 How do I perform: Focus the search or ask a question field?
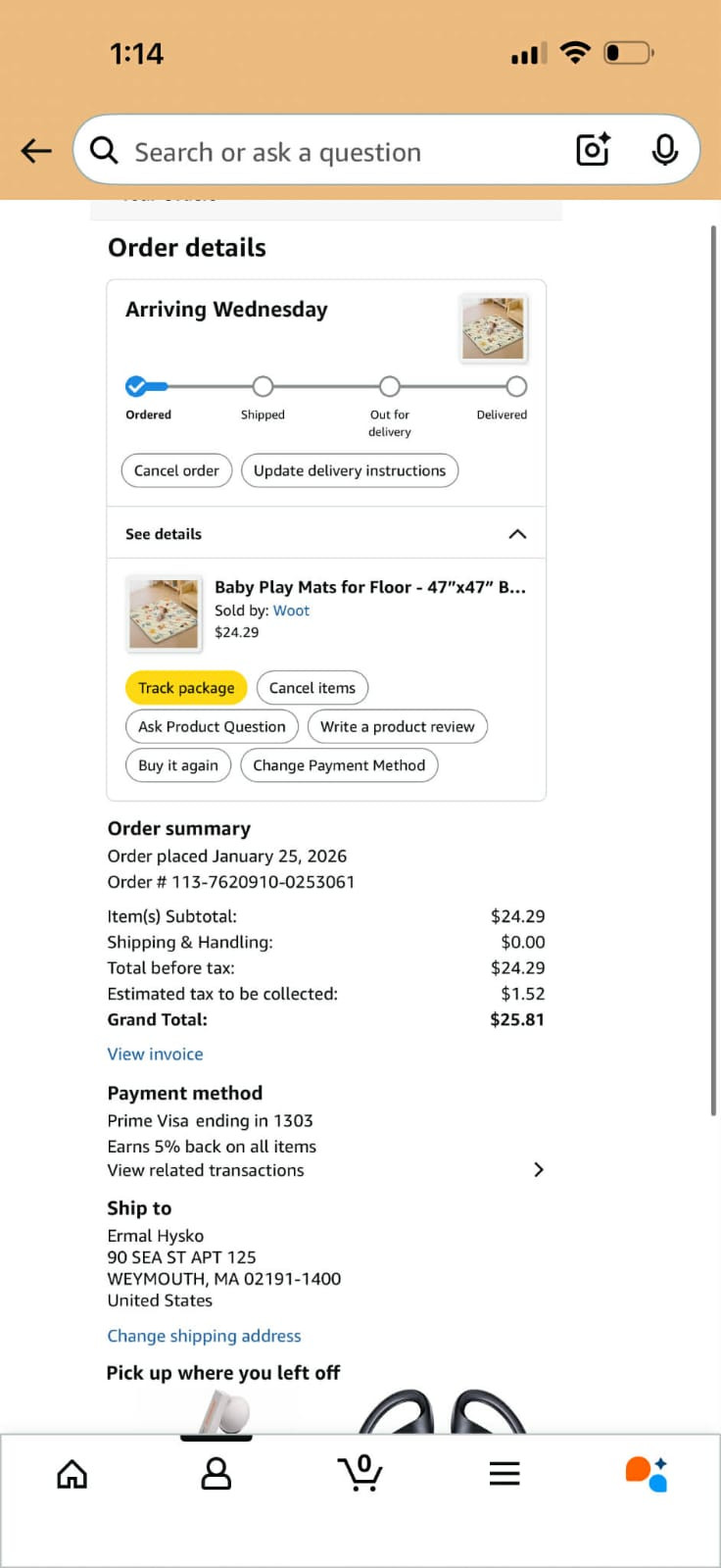[x=333, y=152]
